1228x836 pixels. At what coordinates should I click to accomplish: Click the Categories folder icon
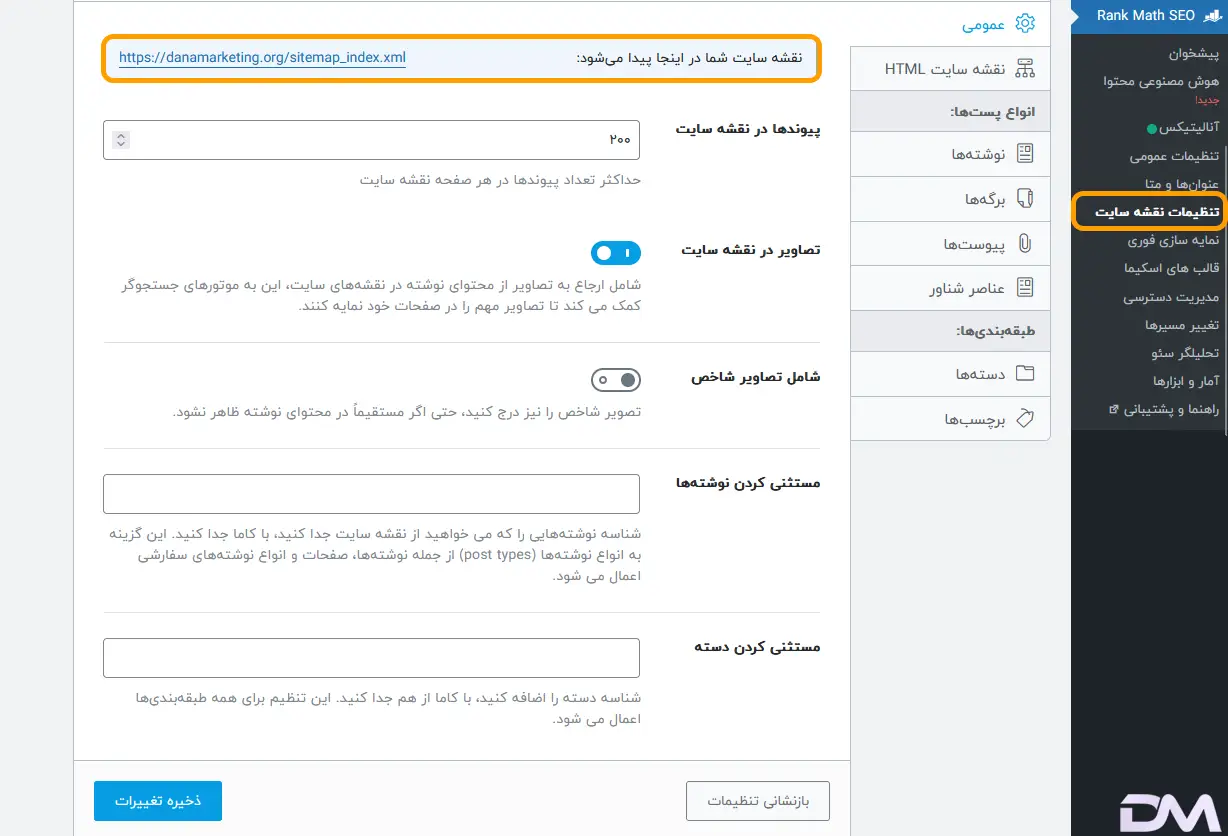click(x=1024, y=374)
